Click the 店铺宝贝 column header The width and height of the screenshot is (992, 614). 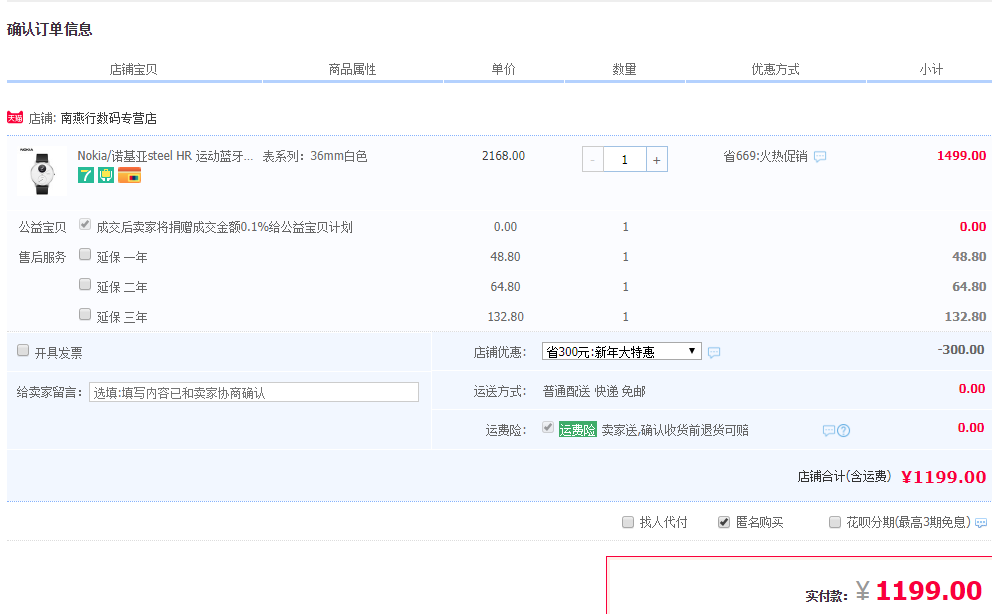133,70
